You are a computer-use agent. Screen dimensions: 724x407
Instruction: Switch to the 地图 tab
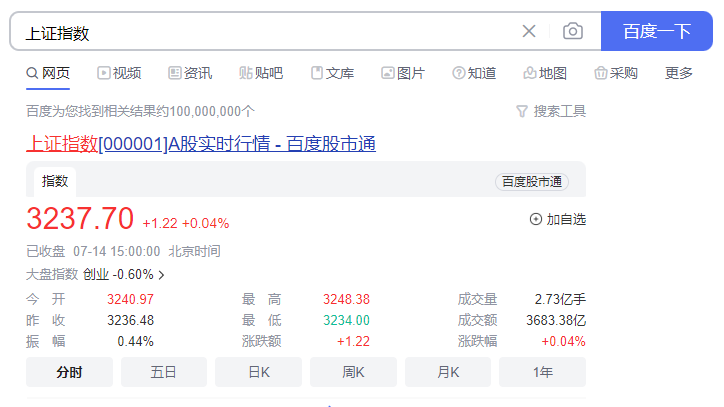[x=545, y=73]
